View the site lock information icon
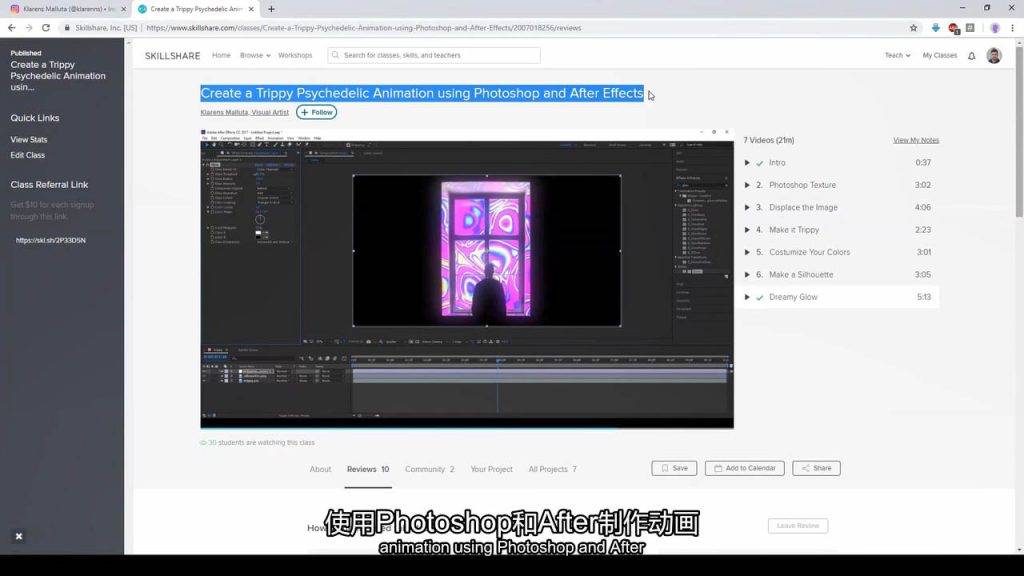The width and height of the screenshot is (1024, 576). click(67, 28)
